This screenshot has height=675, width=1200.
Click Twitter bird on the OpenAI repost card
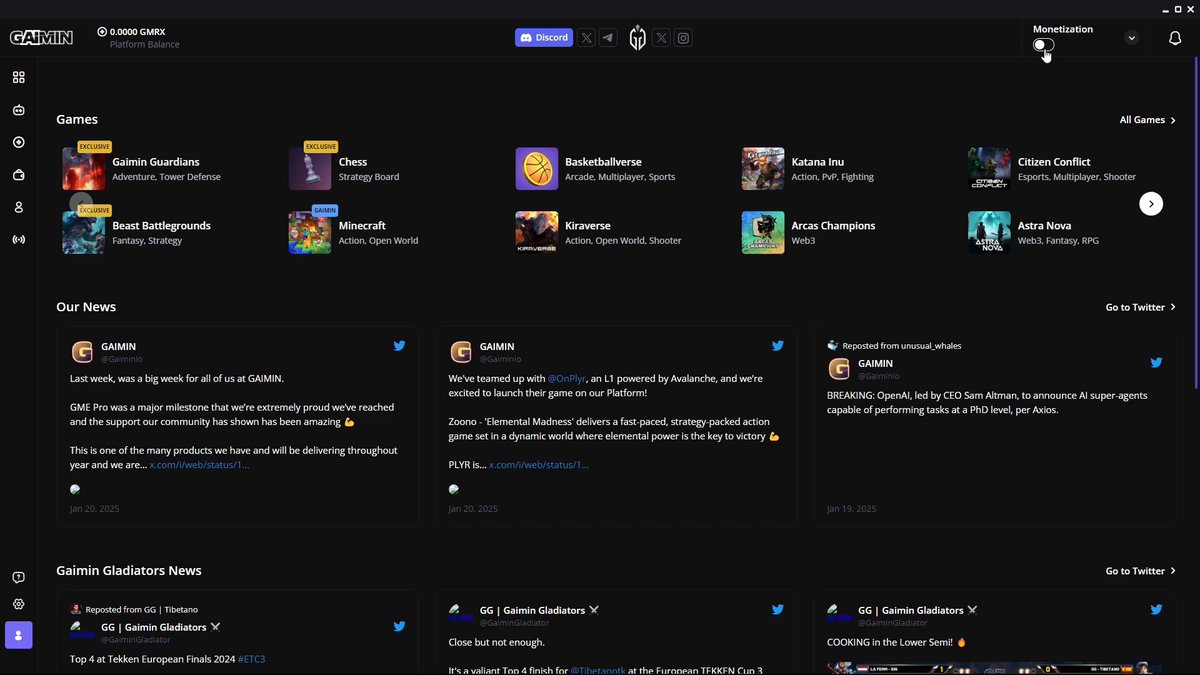(x=1156, y=363)
